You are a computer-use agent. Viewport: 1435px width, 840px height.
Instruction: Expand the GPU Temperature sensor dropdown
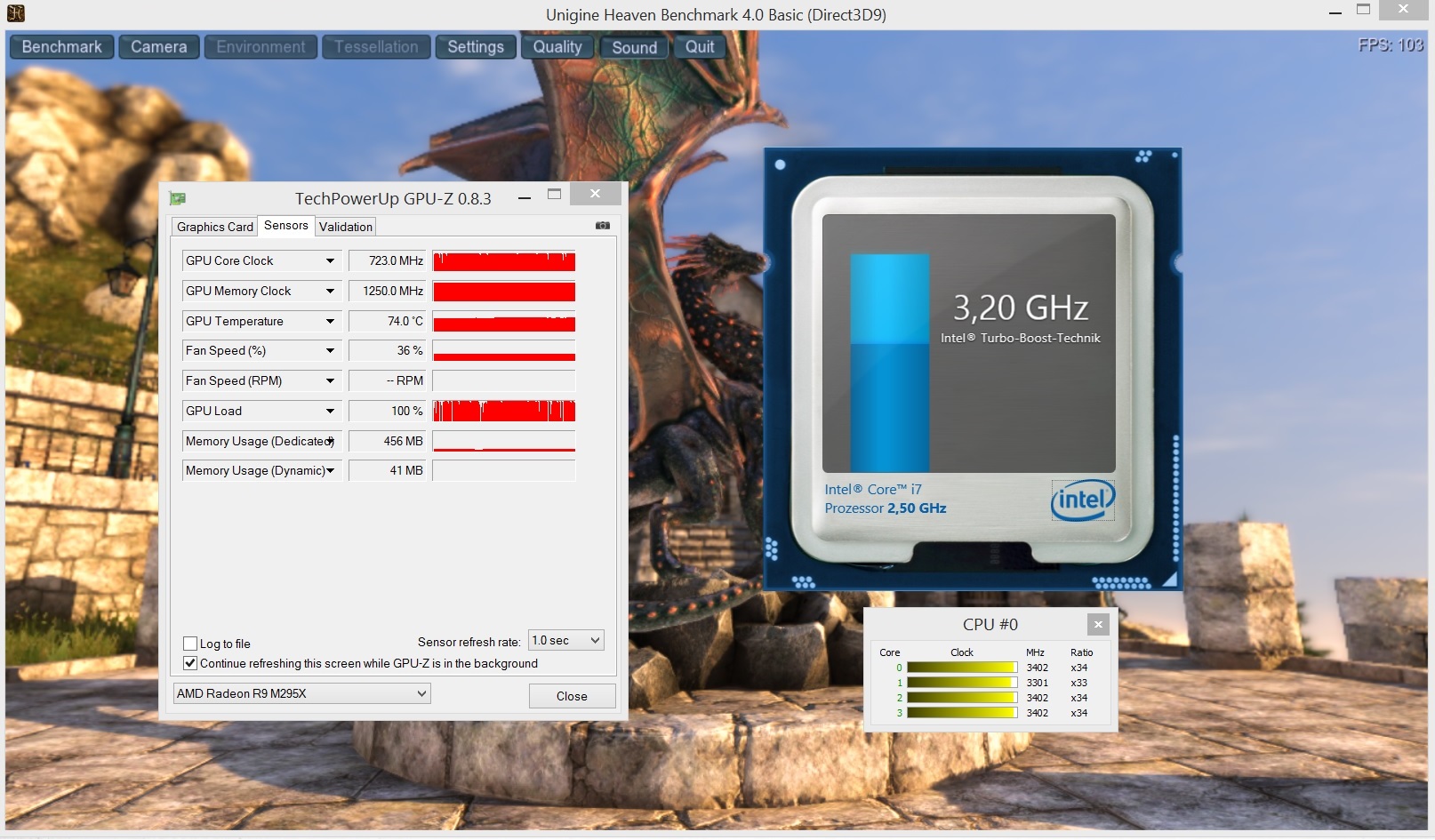tap(330, 321)
